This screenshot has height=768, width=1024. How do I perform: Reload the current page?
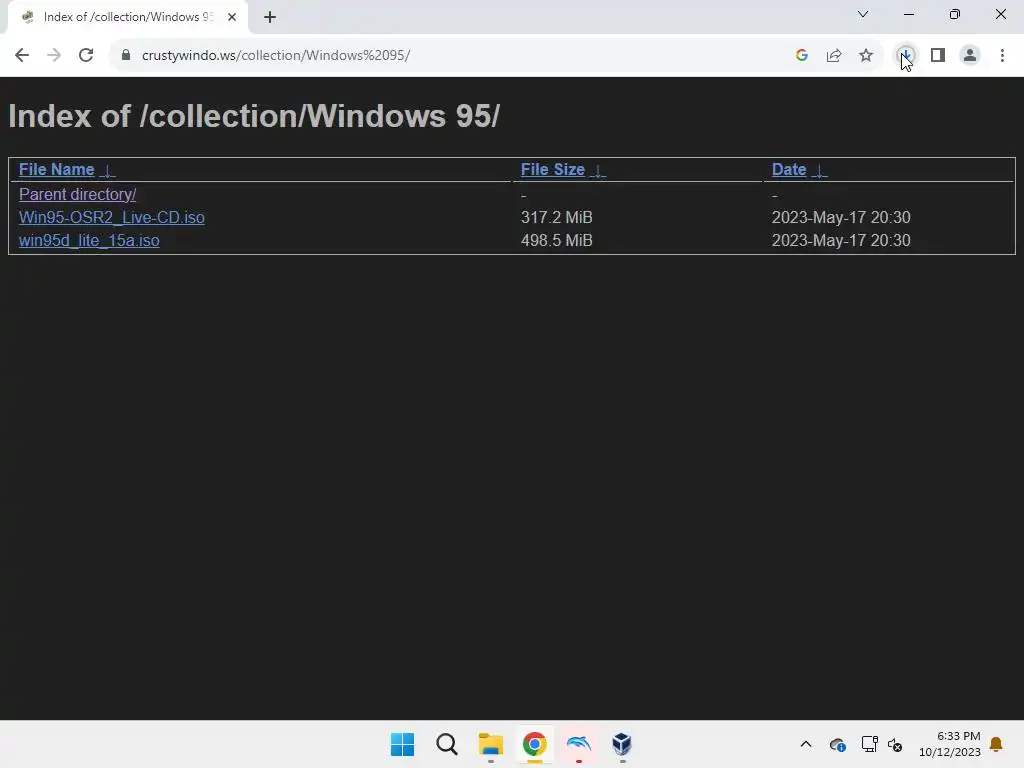(86, 56)
